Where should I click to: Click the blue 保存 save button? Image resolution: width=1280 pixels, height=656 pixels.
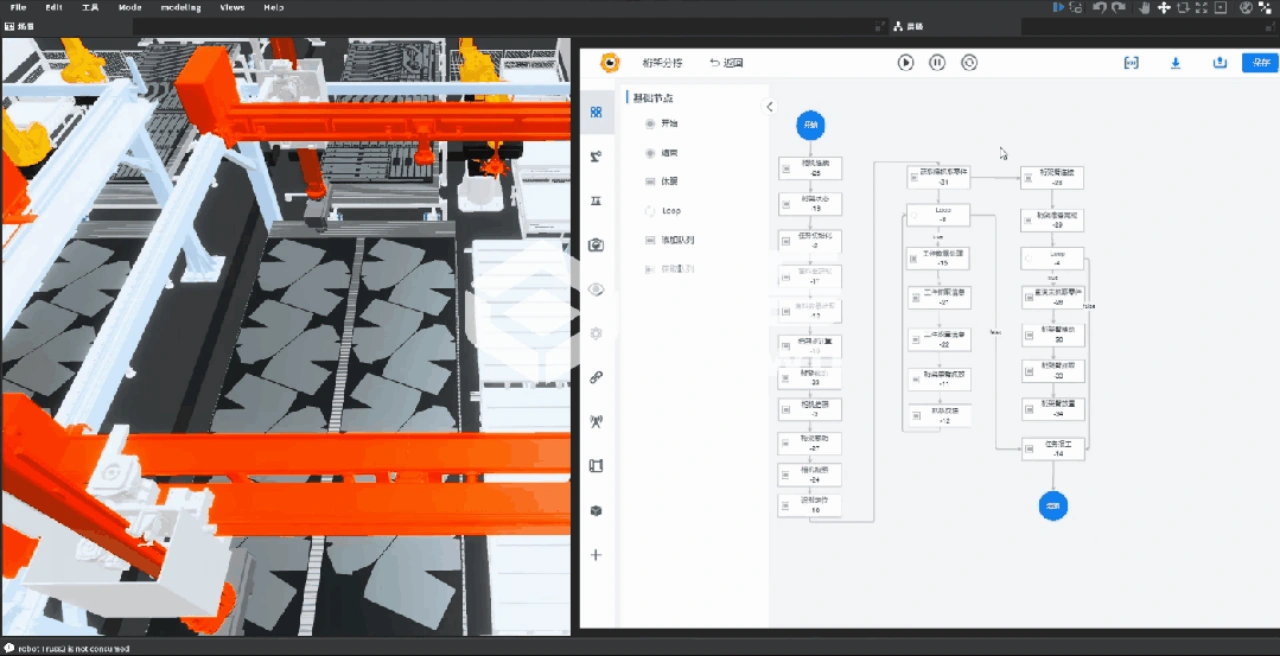[x=1260, y=62]
